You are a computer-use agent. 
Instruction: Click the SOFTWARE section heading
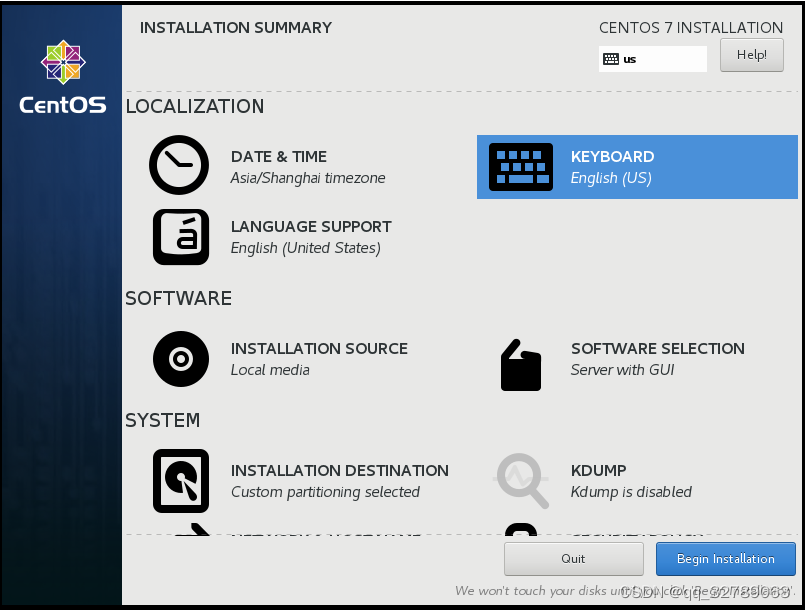[179, 298]
